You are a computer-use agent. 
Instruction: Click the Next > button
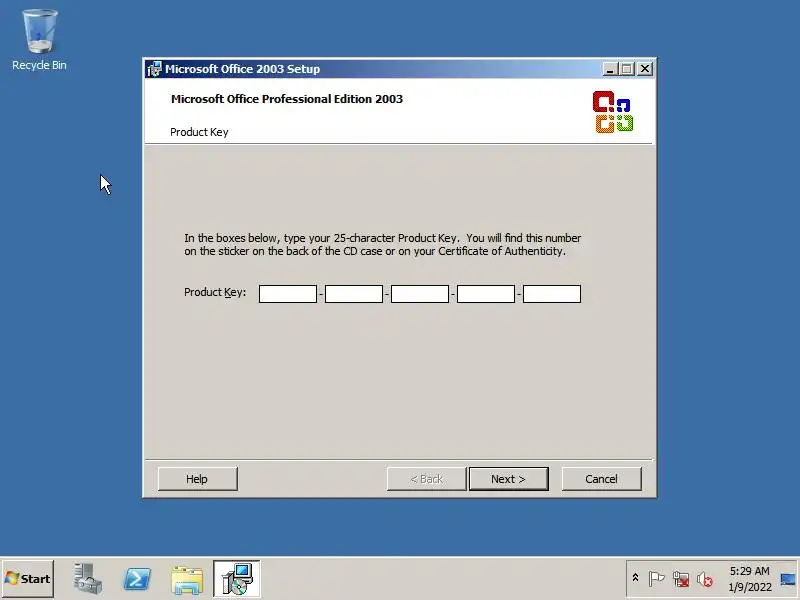pyautogui.click(x=509, y=479)
